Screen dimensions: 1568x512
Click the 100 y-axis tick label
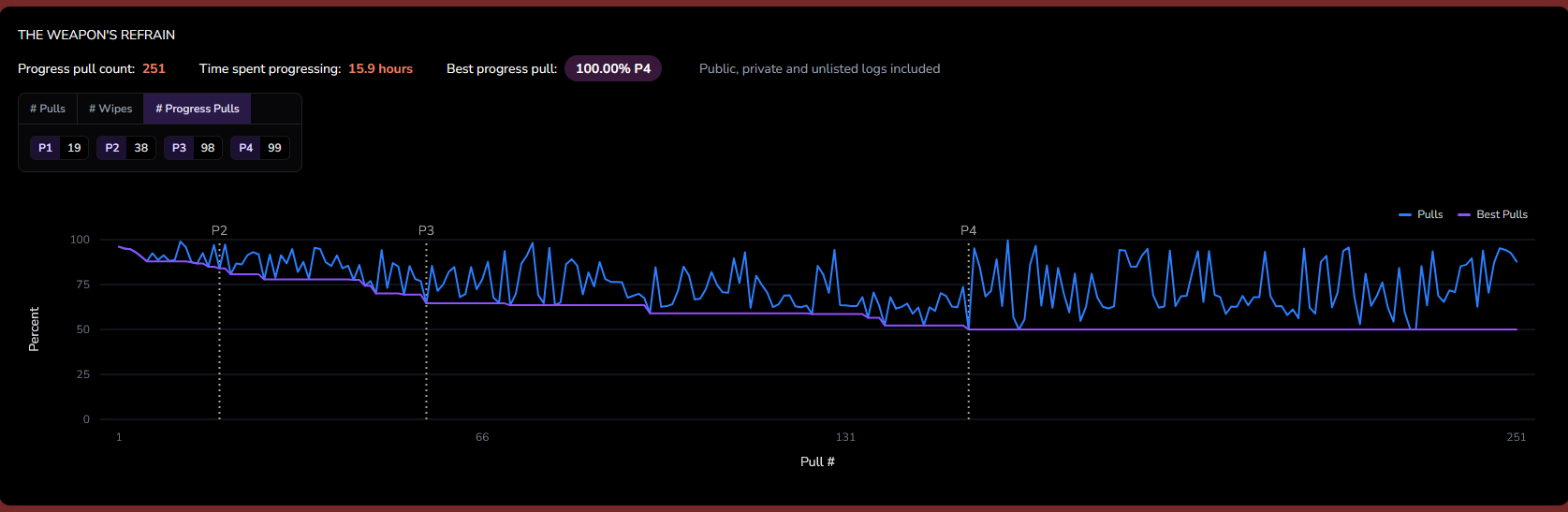81,240
